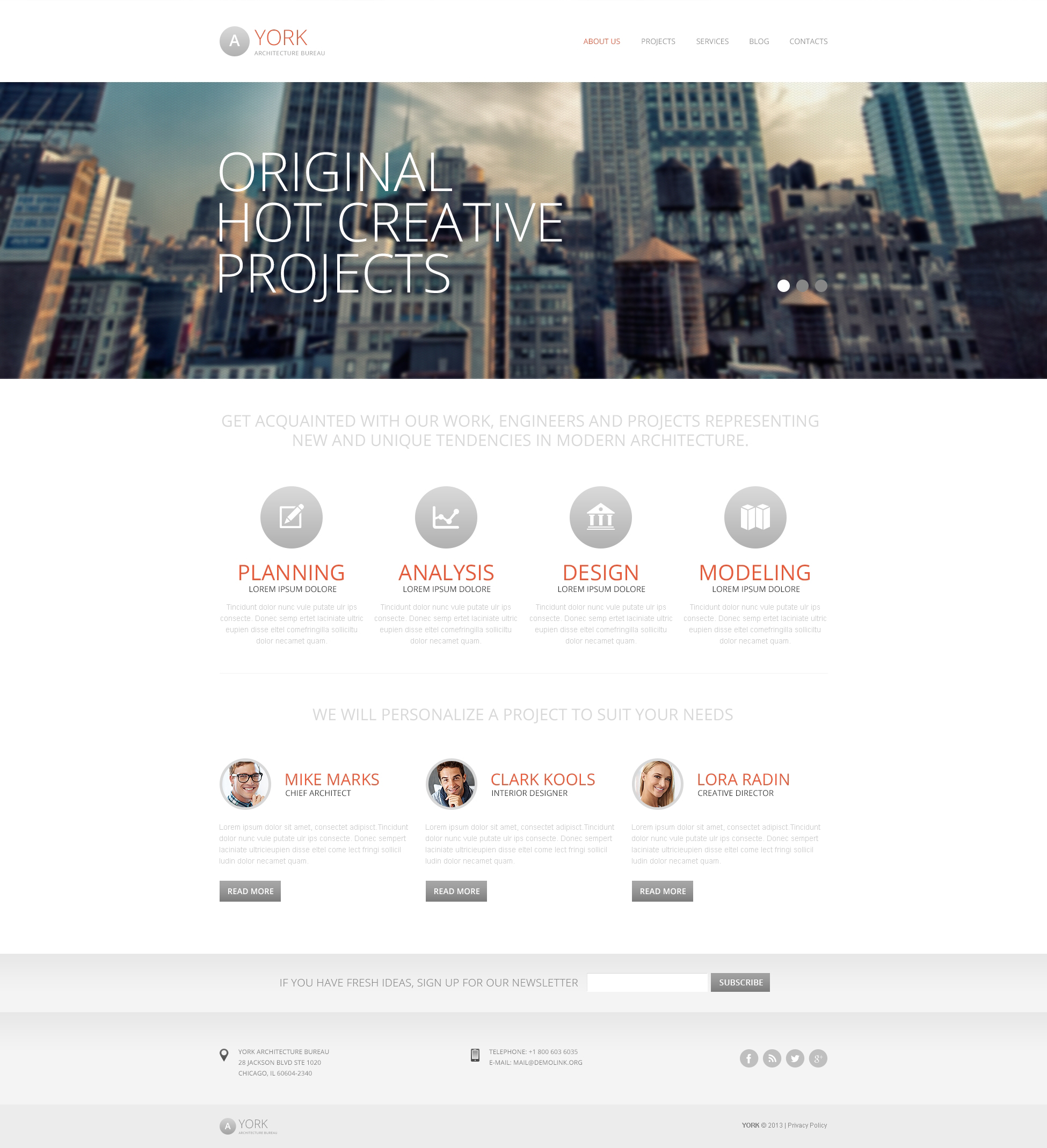This screenshot has height=1148, width=1047.
Task: Select the first carousel dot indicator
Action: pyautogui.click(x=782, y=286)
